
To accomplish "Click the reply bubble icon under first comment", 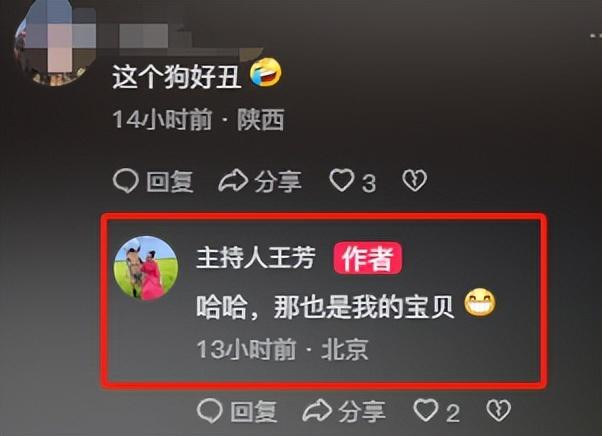I will 126,181.
